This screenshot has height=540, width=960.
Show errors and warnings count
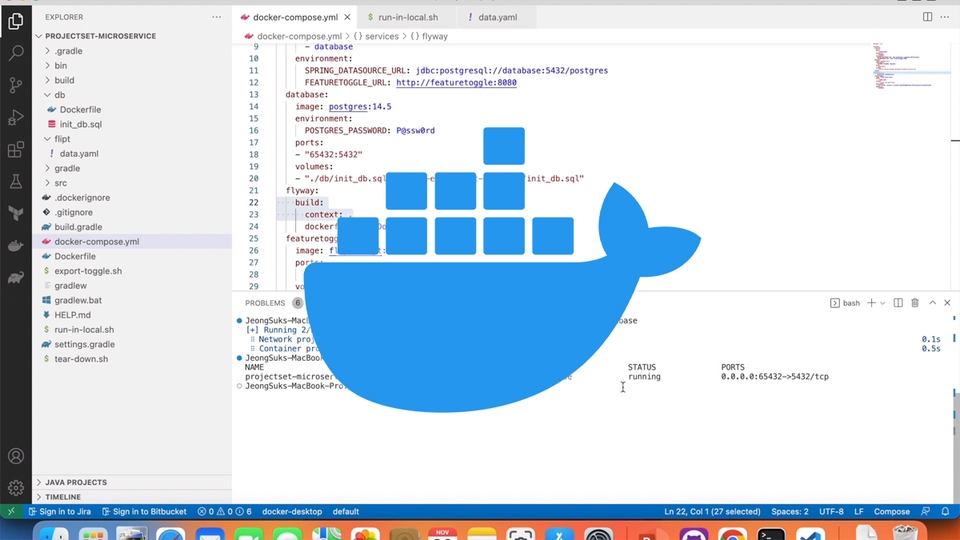(x=224, y=512)
